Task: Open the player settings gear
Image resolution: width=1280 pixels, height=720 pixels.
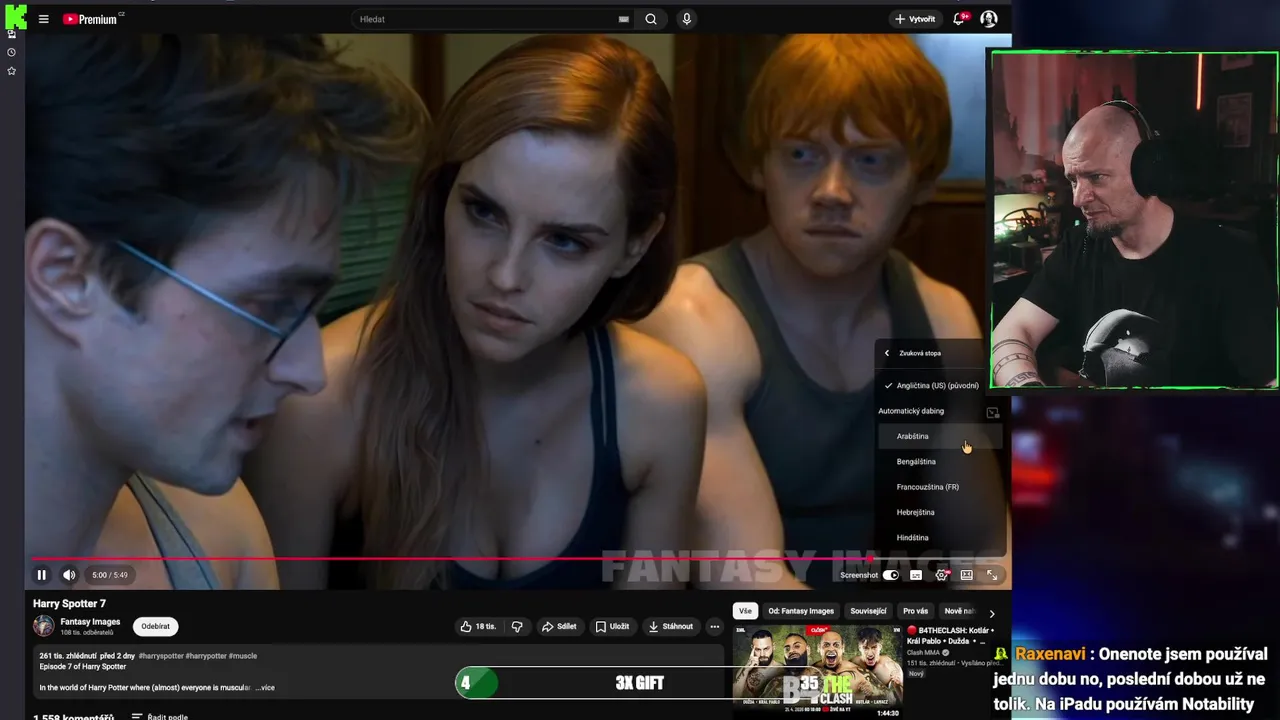Action: point(941,575)
